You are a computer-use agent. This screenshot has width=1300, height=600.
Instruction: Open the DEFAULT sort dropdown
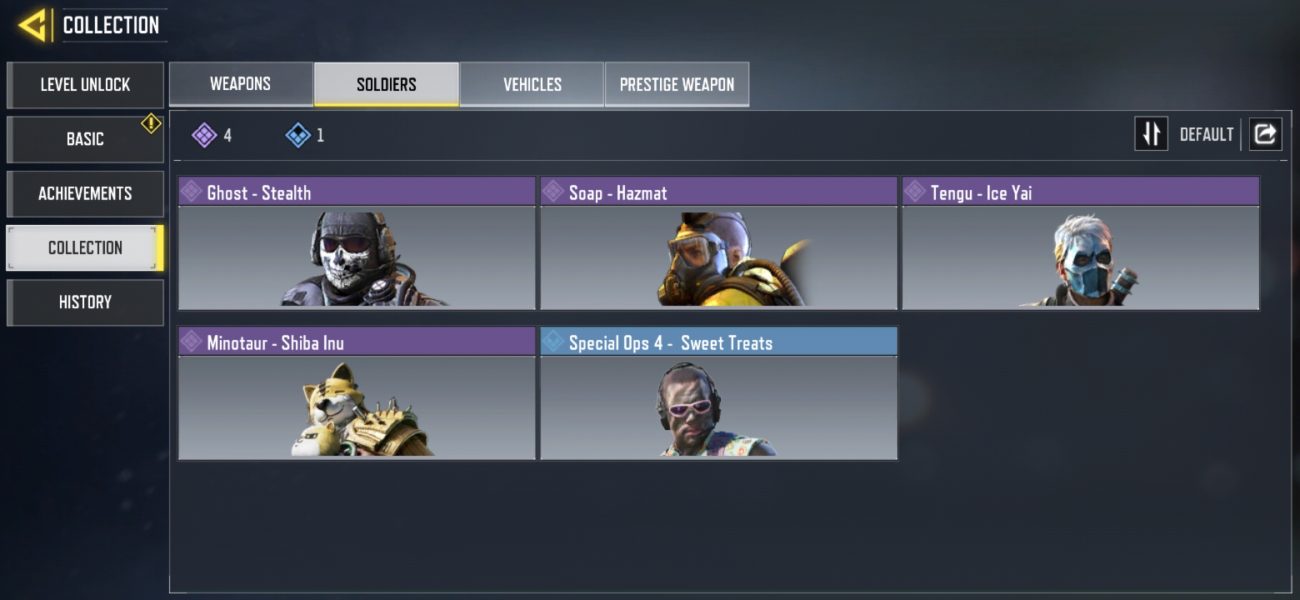[1206, 134]
